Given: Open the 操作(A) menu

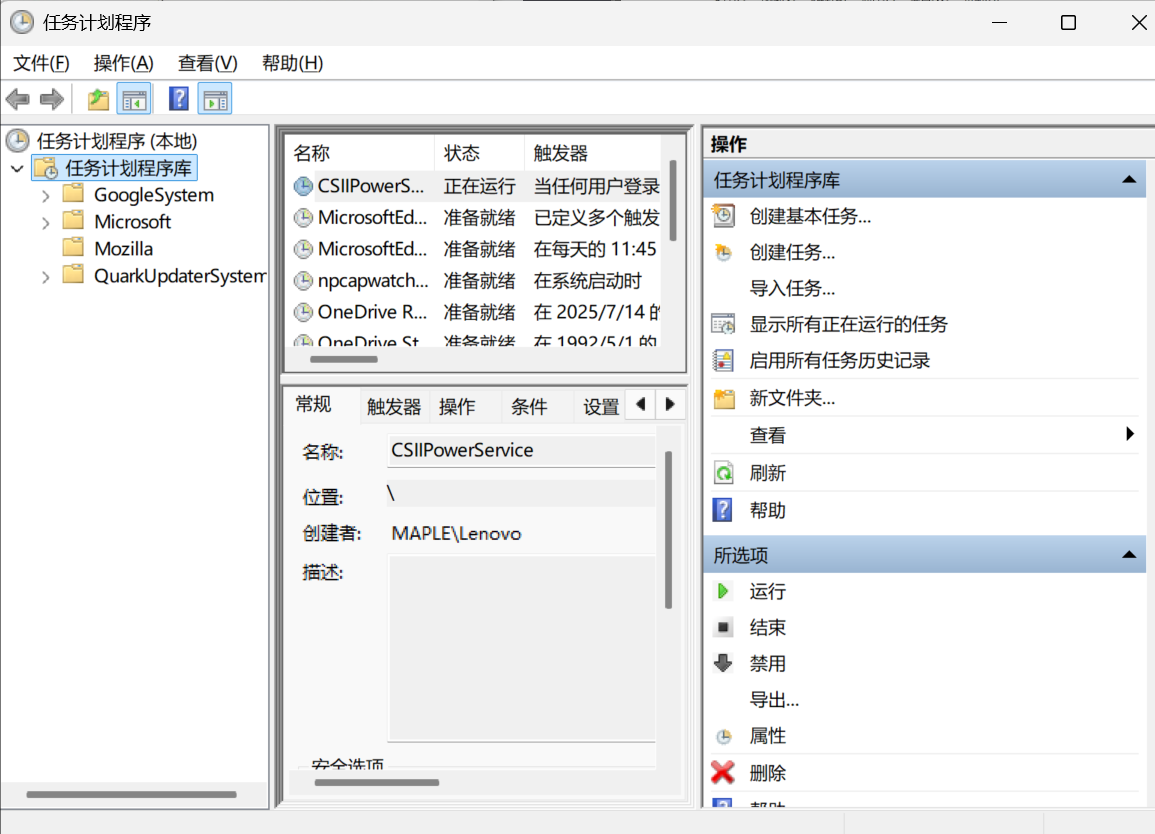Looking at the screenshot, I should point(123,63).
